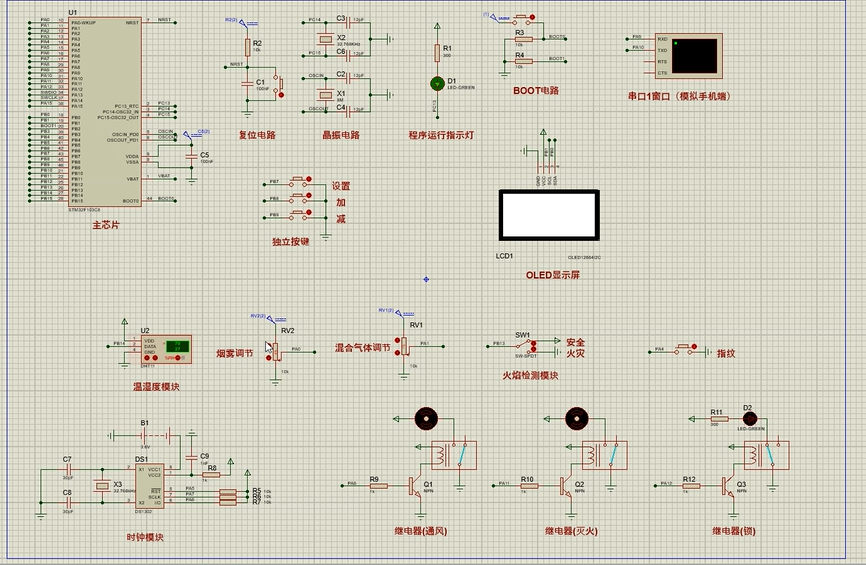The image size is (866, 565).
Task: Click DHT11 temperature down button
Action: pyautogui.click(x=147, y=358)
